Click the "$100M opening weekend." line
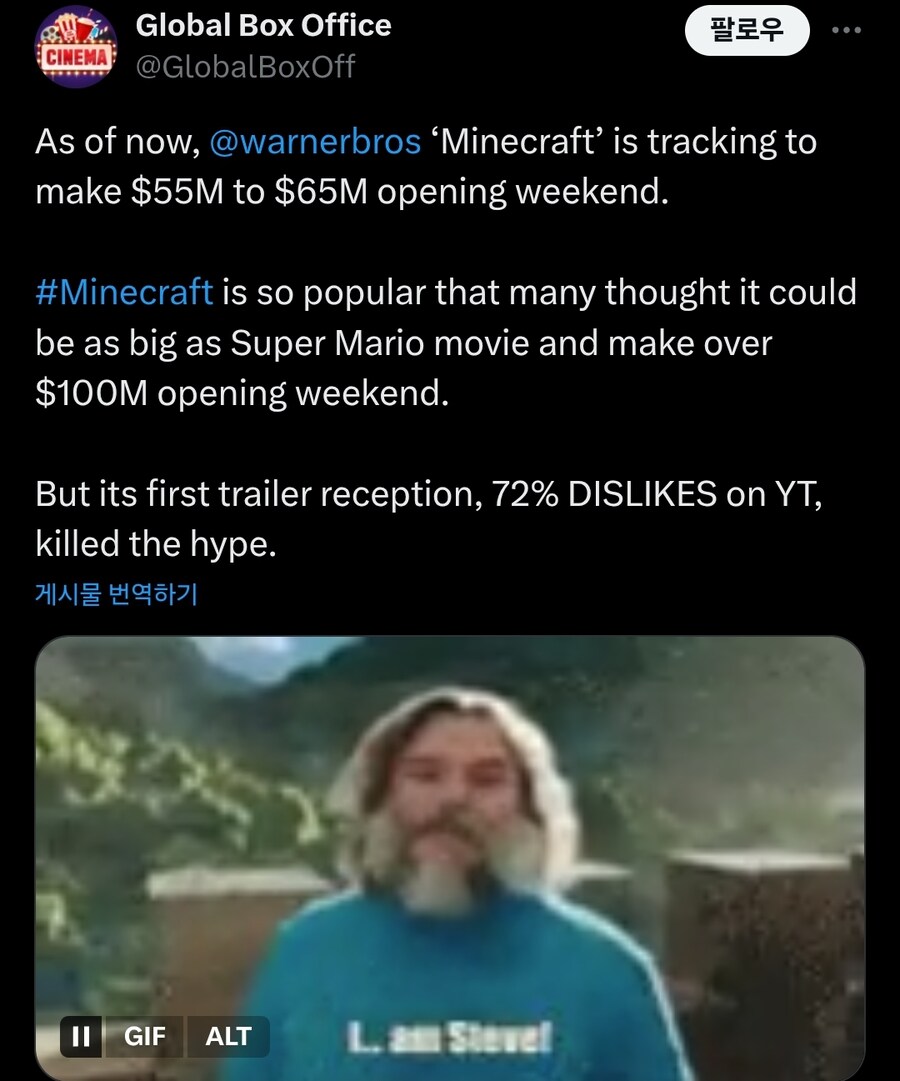The width and height of the screenshot is (900, 1081). (x=242, y=393)
